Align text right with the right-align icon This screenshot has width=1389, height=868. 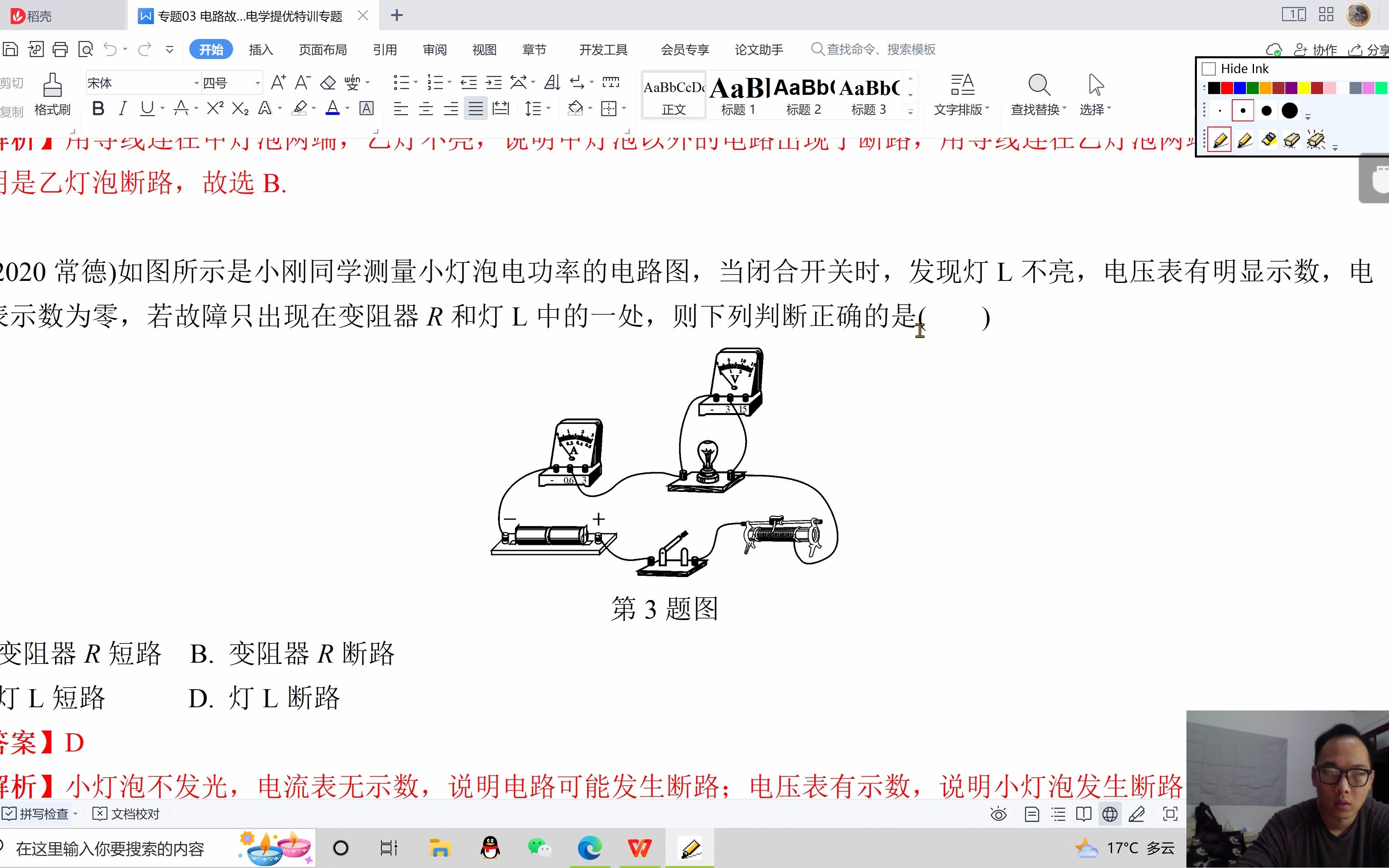click(451, 108)
